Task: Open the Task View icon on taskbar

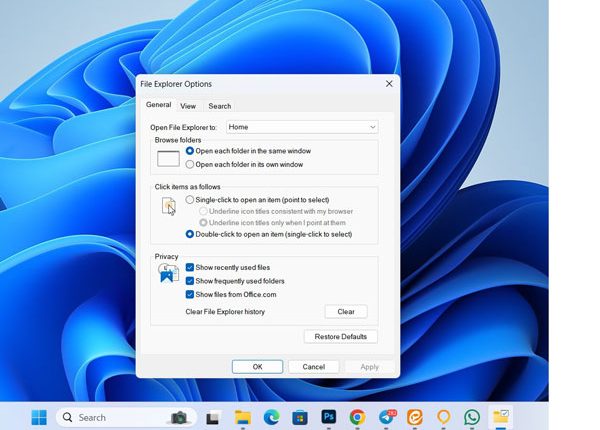Action: click(x=212, y=417)
